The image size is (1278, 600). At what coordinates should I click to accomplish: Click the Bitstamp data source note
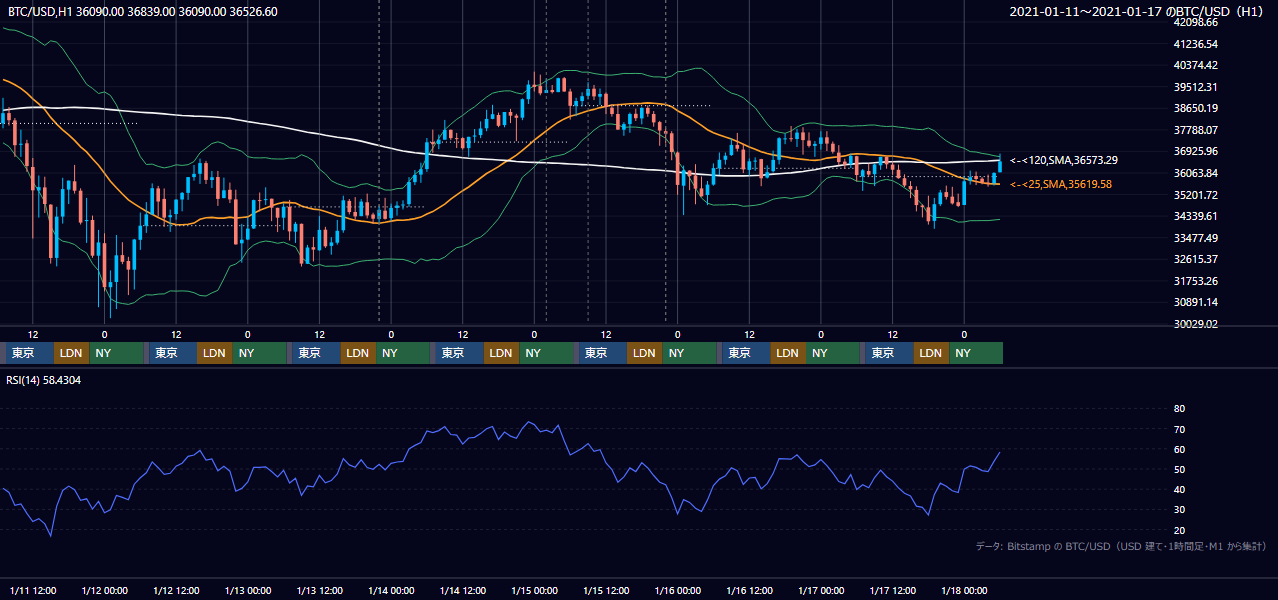coord(1121,546)
